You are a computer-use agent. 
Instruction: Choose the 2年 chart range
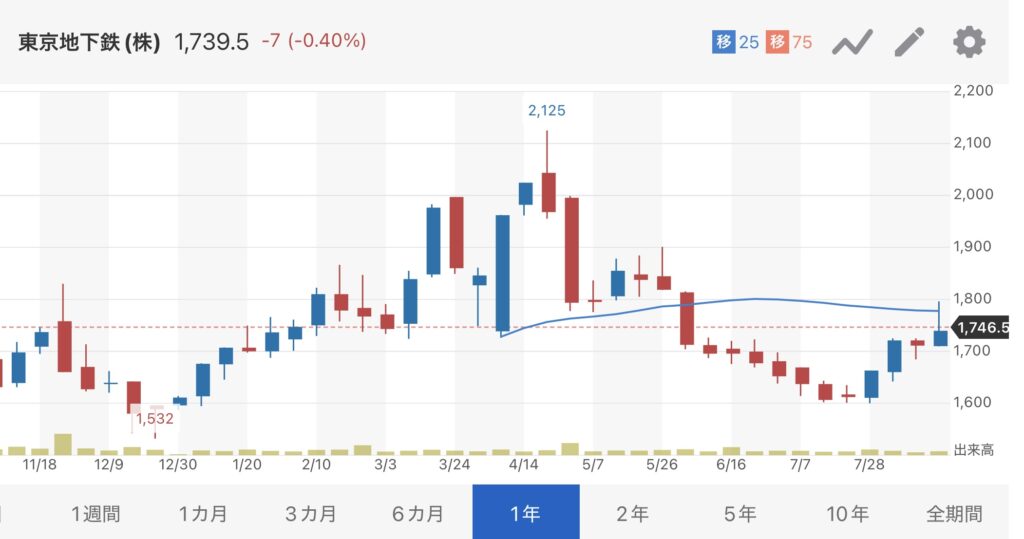[633, 514]
